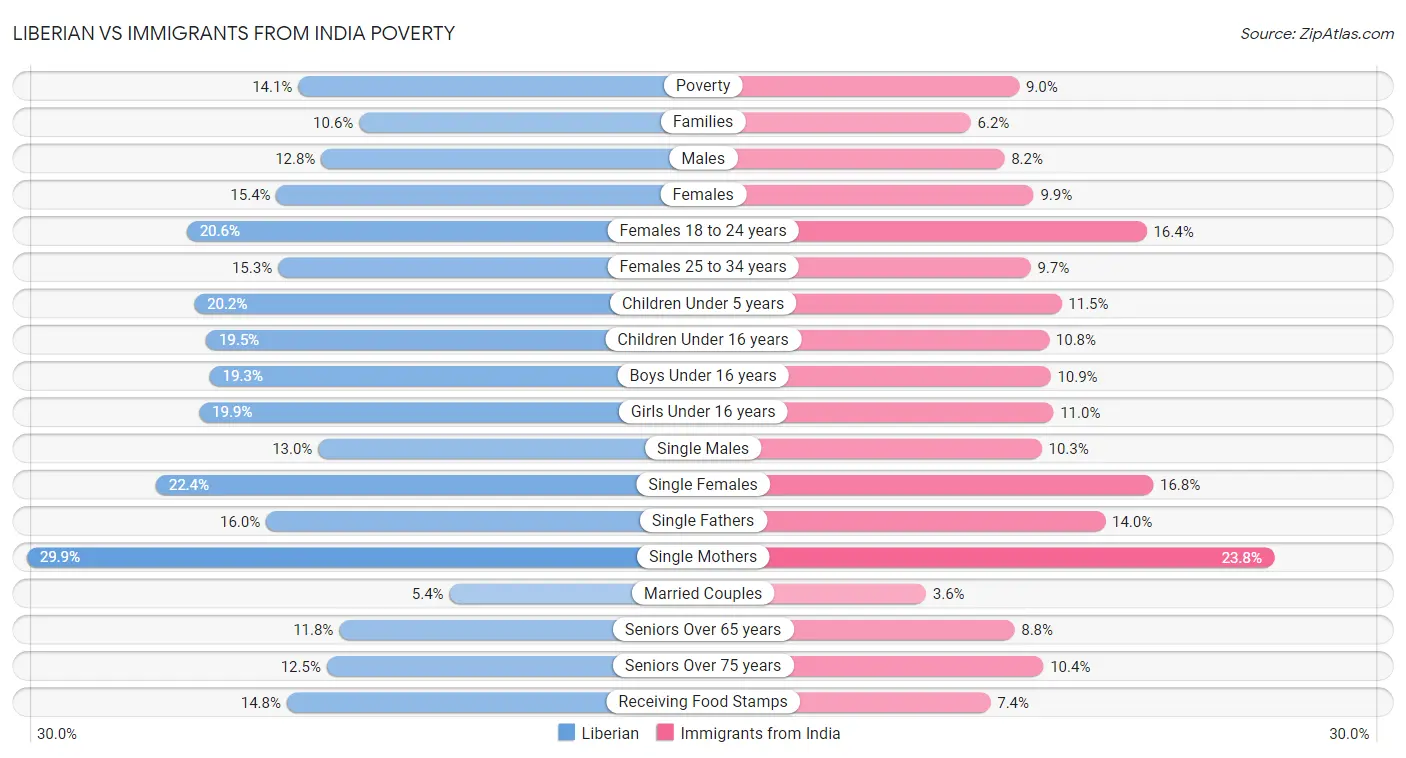Click the Receiving Food Stamps label
Viewport: 1406px width, 758px height.
pos(703,702)
